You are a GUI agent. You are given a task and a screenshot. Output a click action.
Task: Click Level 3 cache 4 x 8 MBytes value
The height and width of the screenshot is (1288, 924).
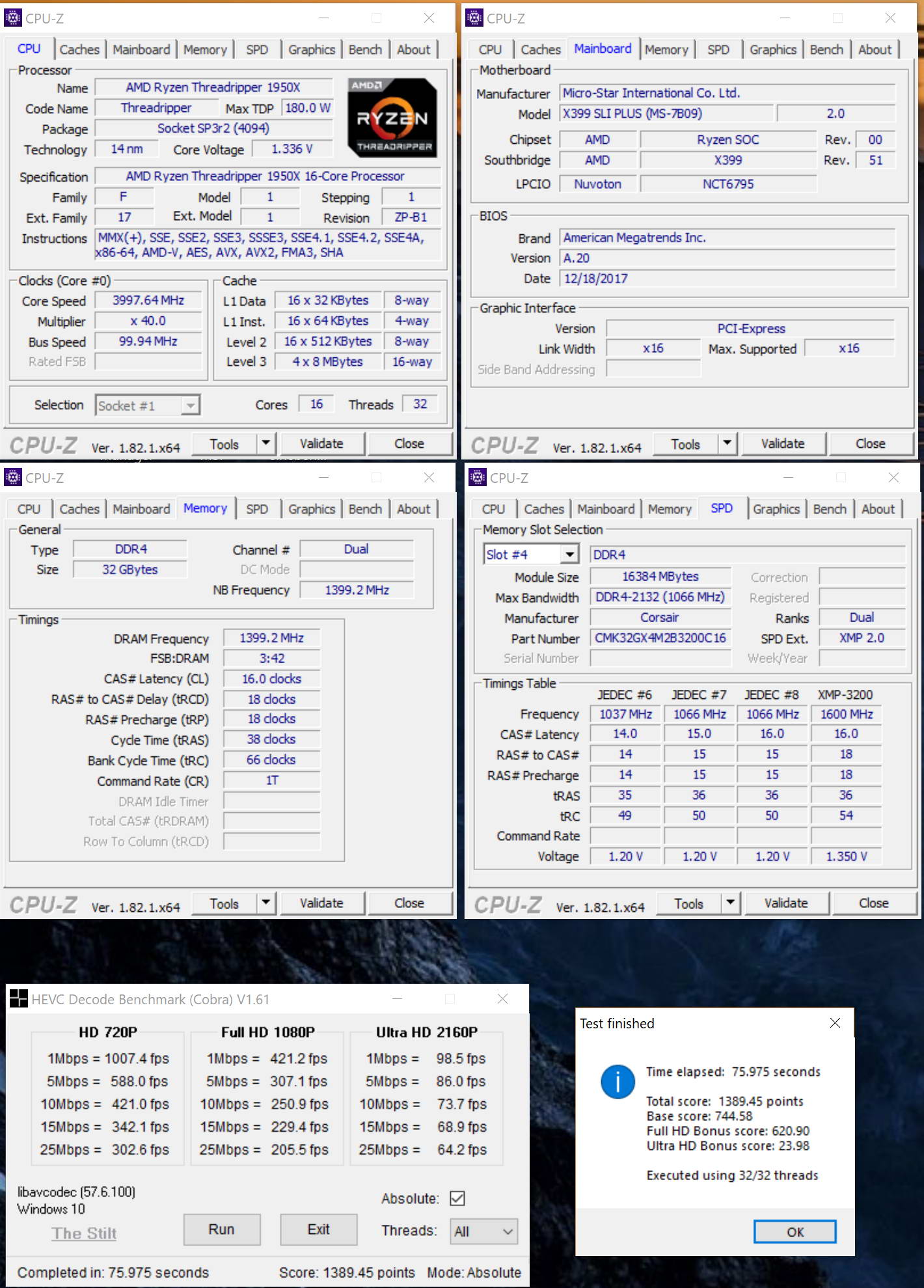point(328,362)
